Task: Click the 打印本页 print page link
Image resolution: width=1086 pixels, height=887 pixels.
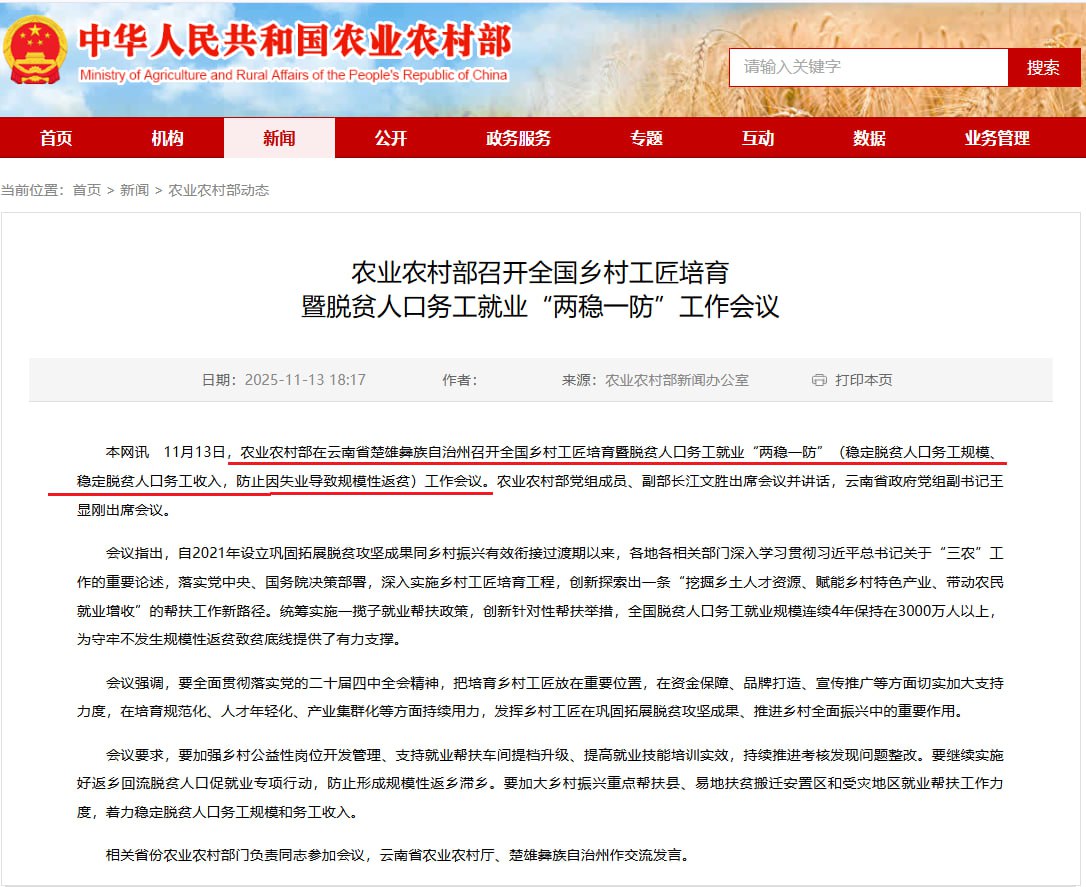Action: [863, 380]
